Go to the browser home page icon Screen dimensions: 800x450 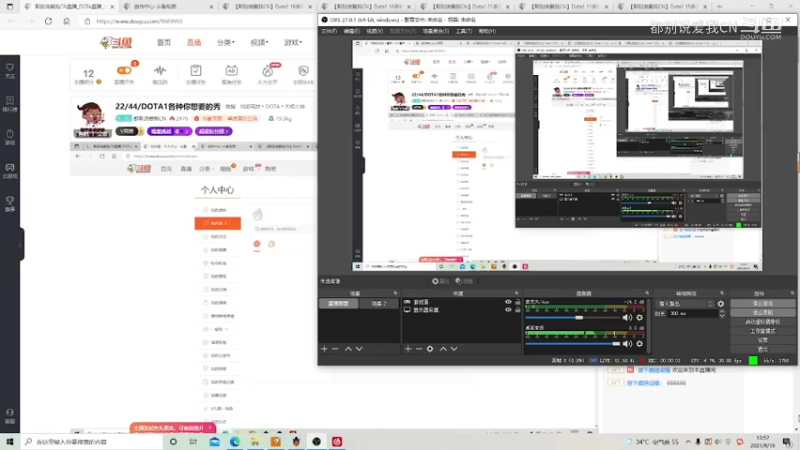(66, 21)
